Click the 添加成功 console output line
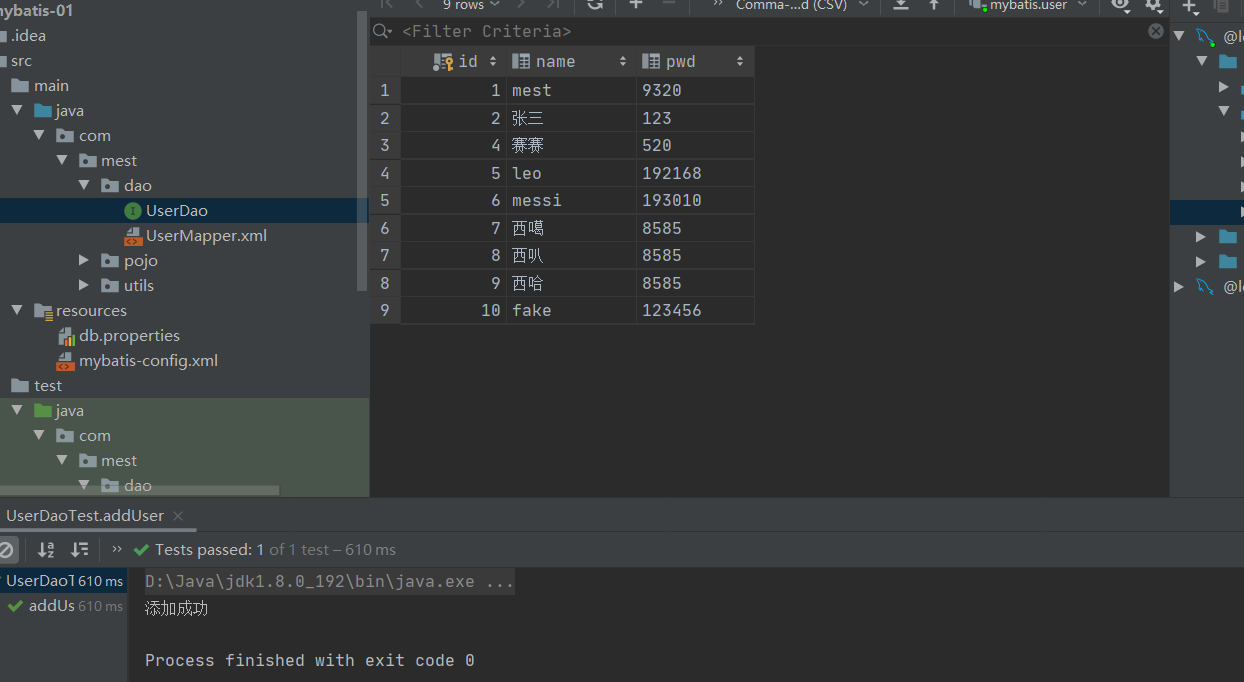The height and width of the screenshot is (682, 1244). tap(177, 608)
